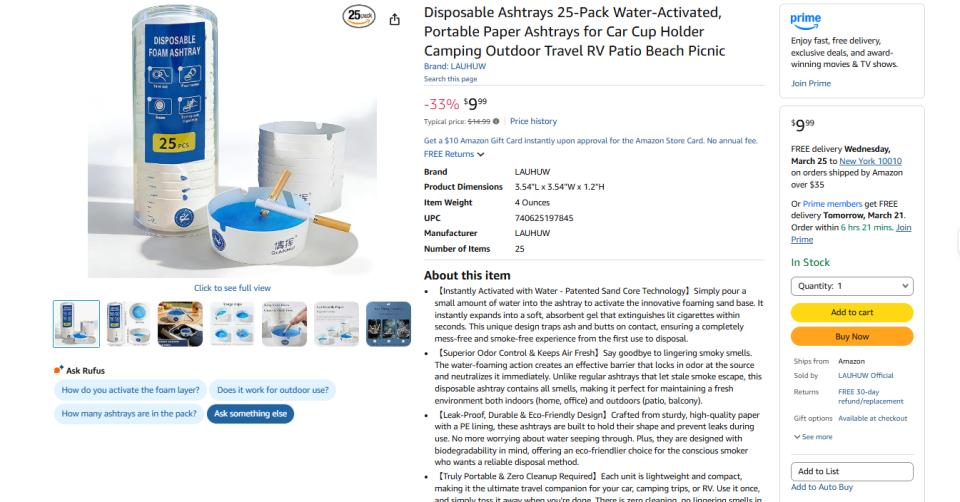Select the second product thumbnail image
The image size is (960, 502).
(128, 324)
